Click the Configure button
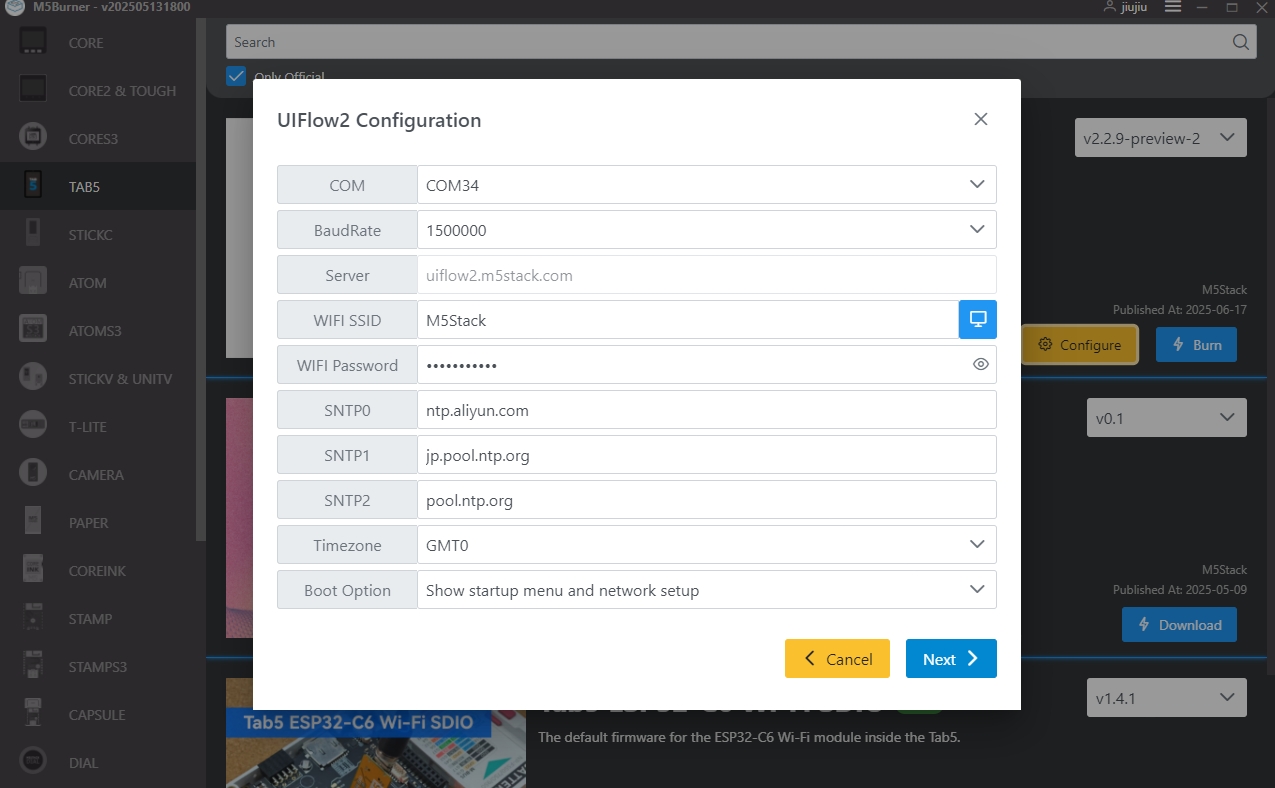Screen dimensions: 1275x788 click(x=1079, y=344)
